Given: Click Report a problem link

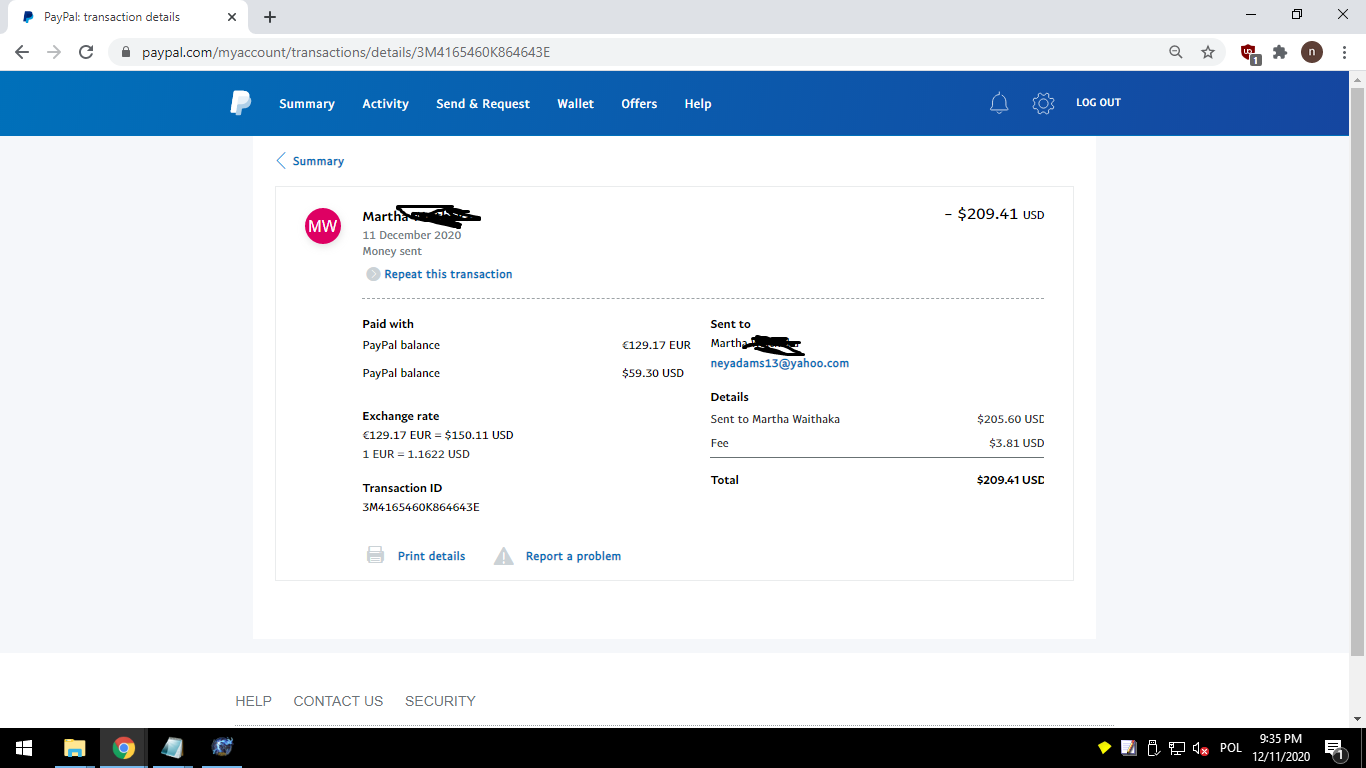Looking at the screenshot, I should pos(573,556).
